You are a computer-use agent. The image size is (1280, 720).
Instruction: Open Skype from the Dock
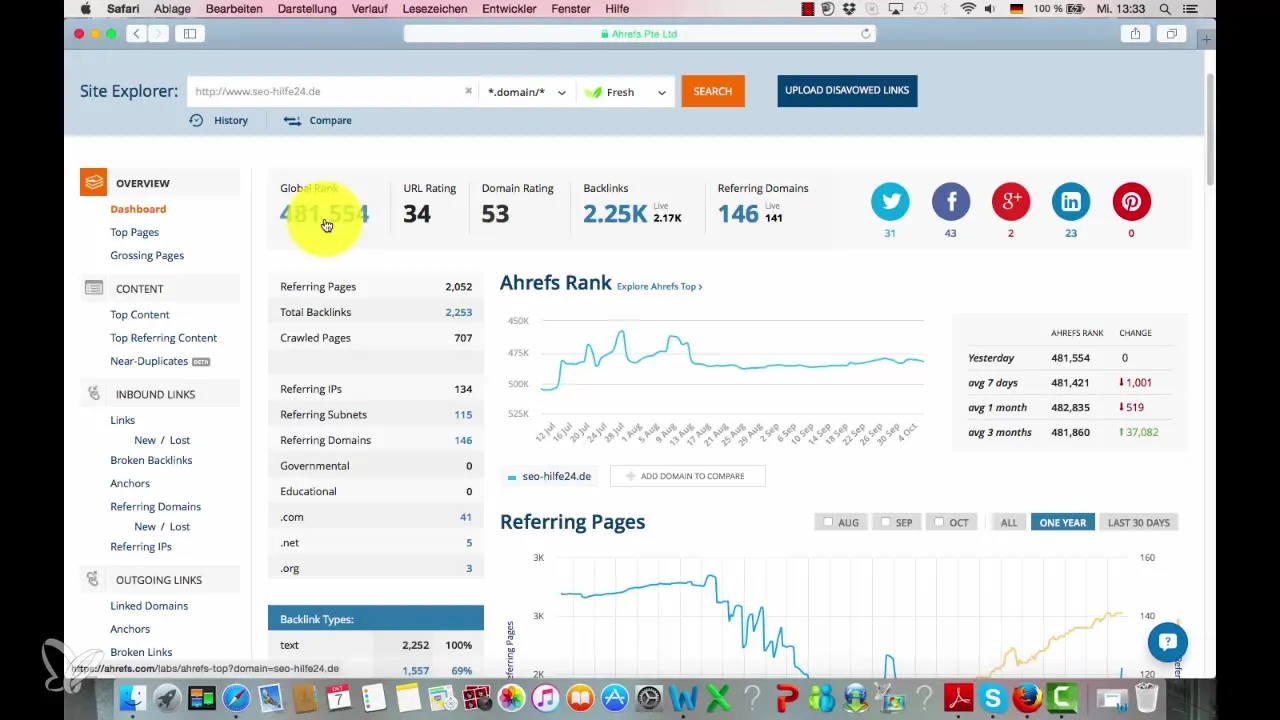[x=993, y=697]
